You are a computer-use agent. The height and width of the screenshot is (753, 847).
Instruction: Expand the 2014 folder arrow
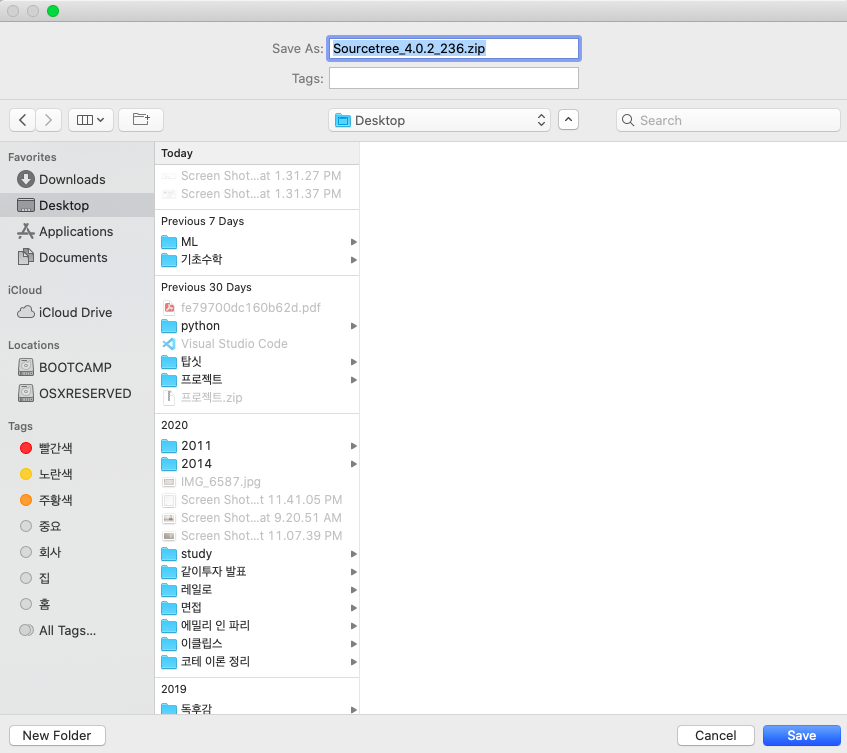(x=353, y=464)
